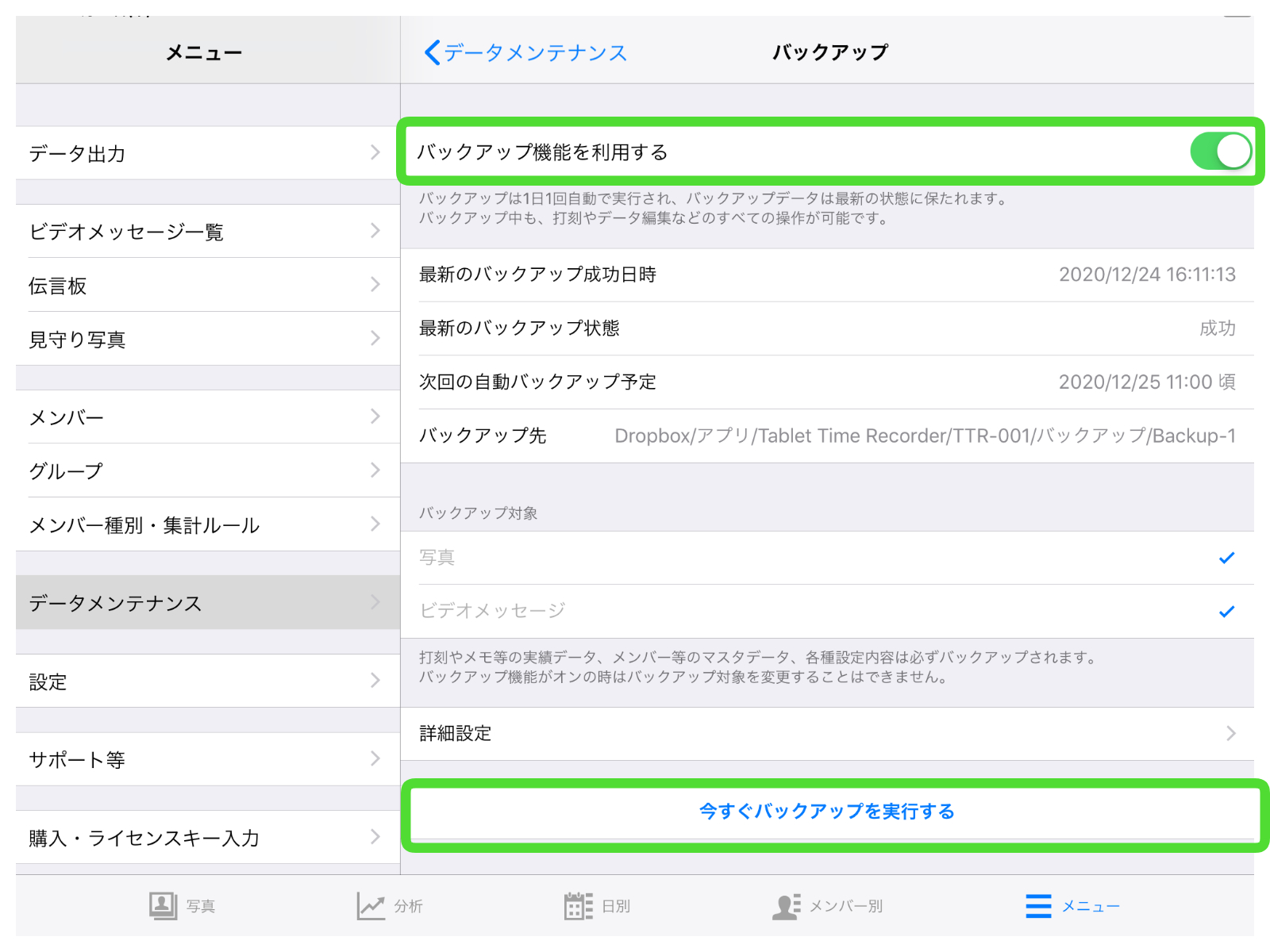Toggle the 写真 backup target checkmark
Image resolution: width=1270 pixels, height=952 pixels.
[x=1226, y=558]
